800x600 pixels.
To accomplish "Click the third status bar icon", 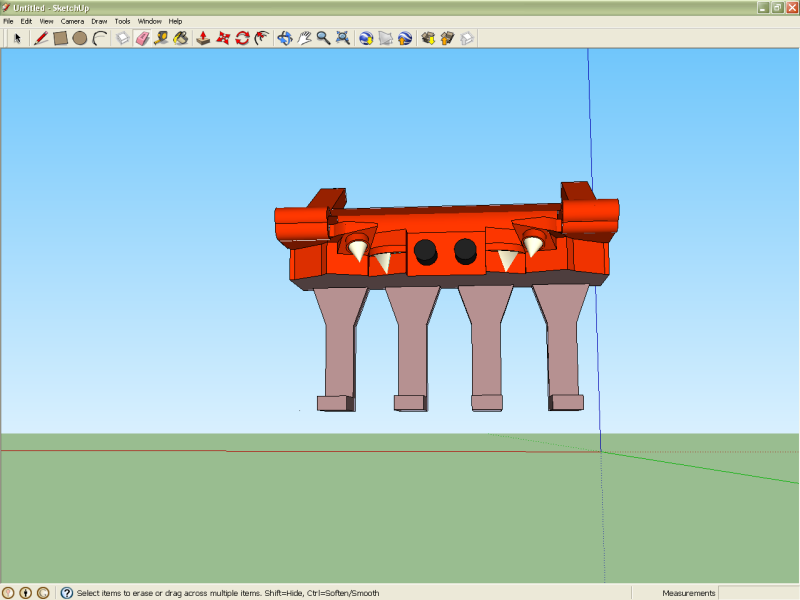I will point(43,593).
